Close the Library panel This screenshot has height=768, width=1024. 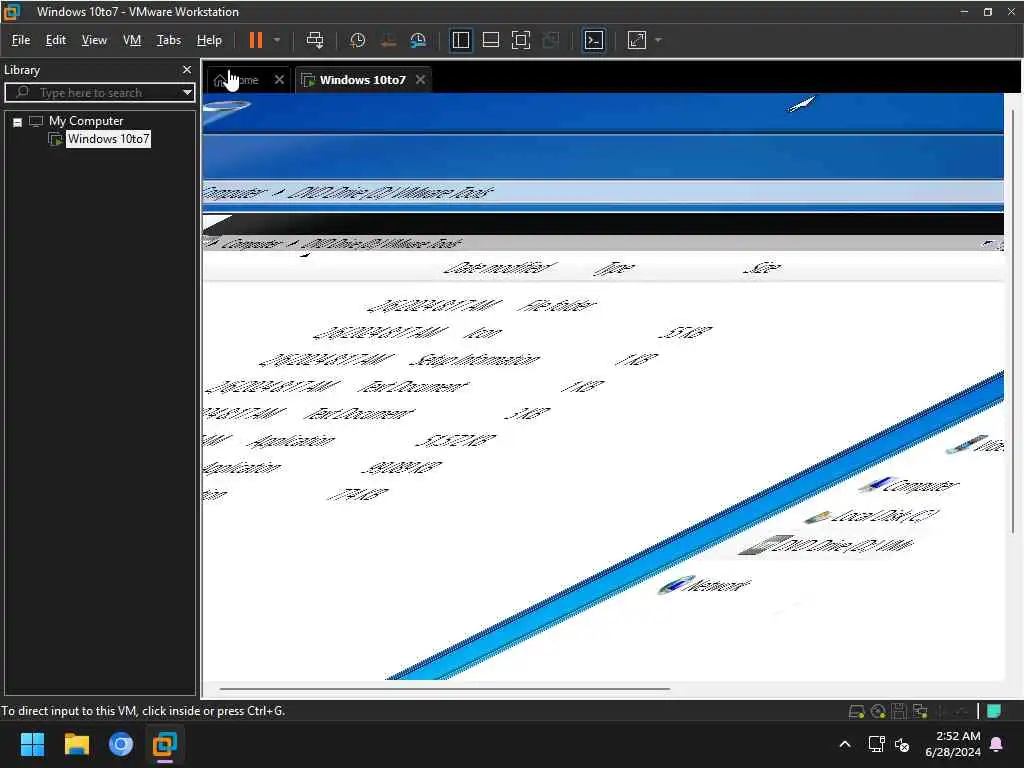pos(187,69)
